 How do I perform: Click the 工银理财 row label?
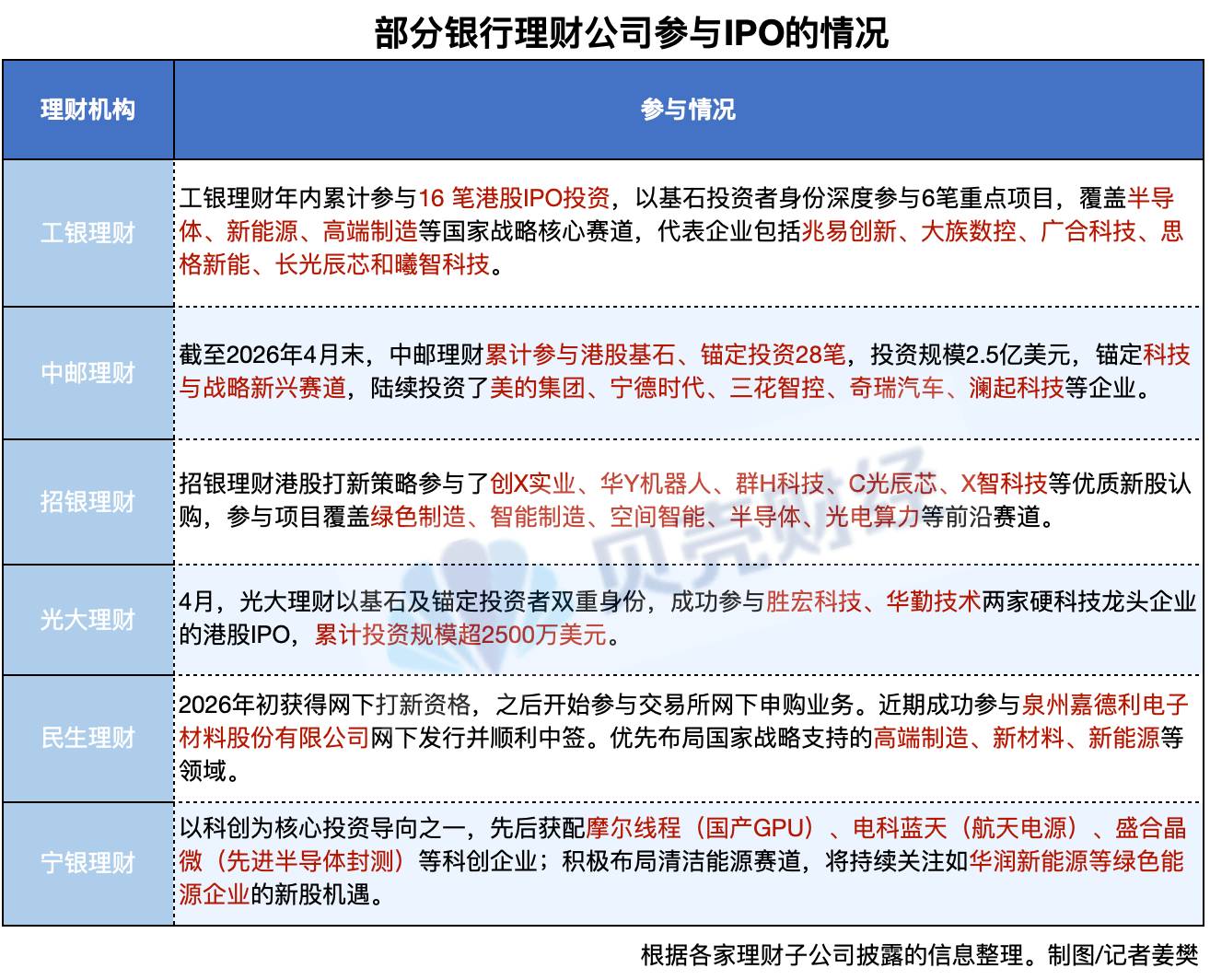point(87,233)
